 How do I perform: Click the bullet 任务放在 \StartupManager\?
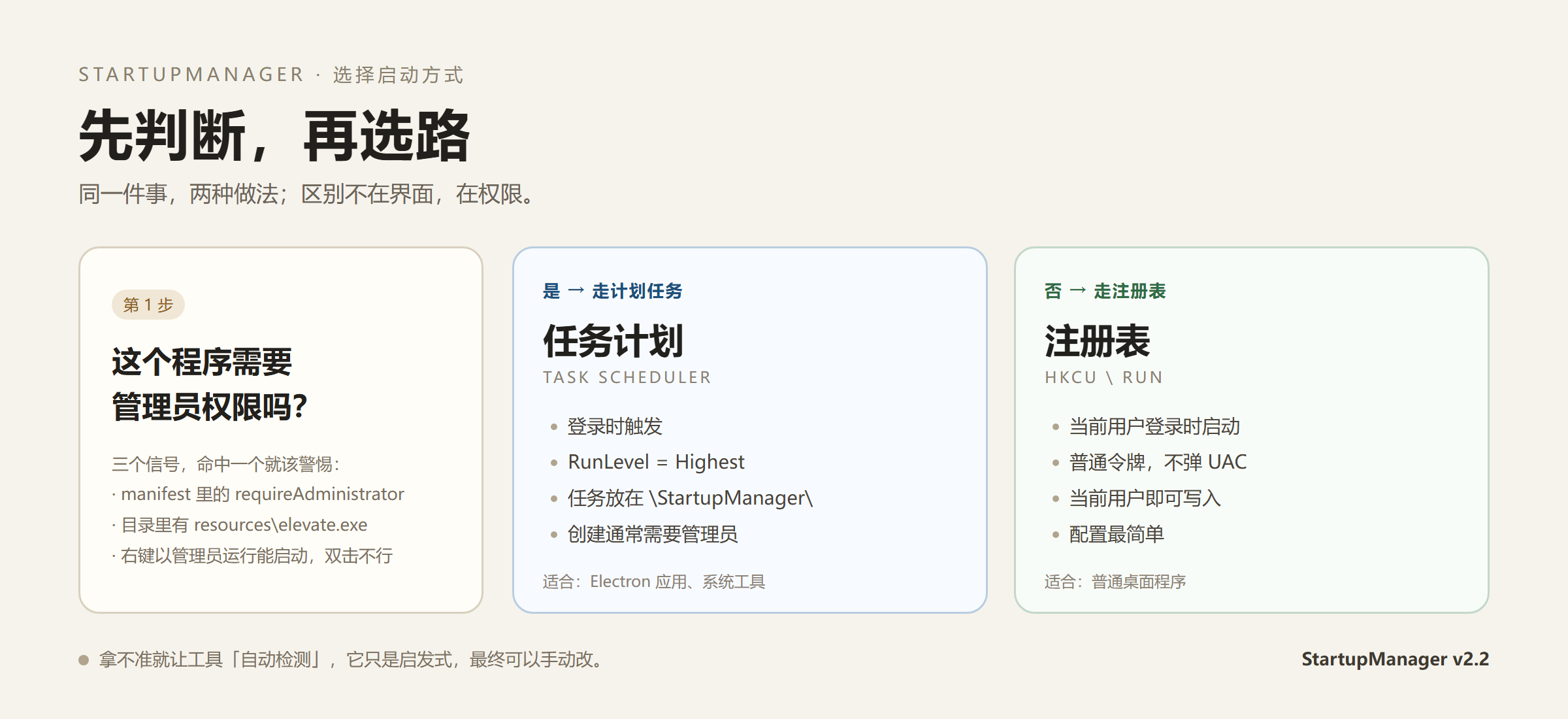[x=690, y=498]
